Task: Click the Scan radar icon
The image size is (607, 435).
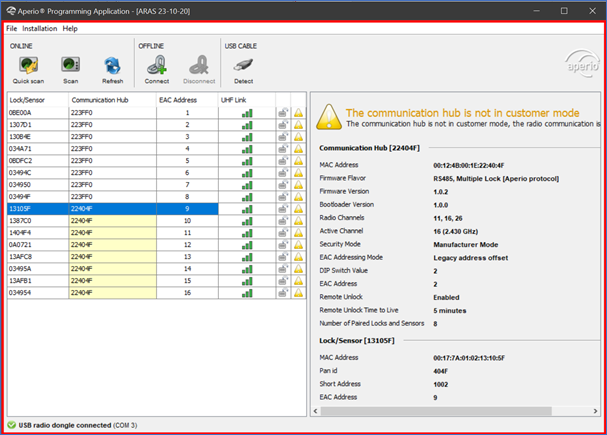Action: coord(70,65)
